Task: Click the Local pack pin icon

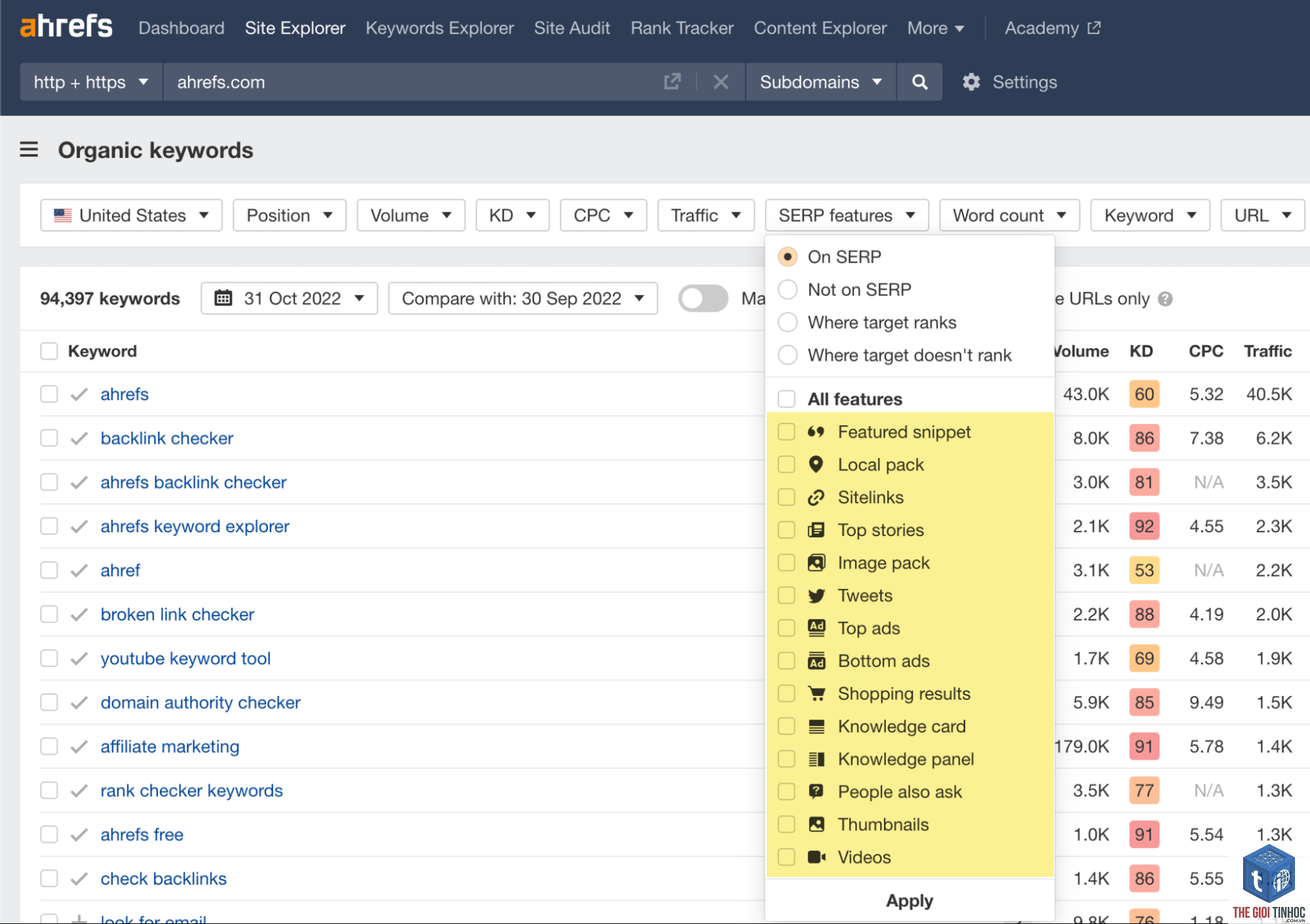Action: [816, 465]
